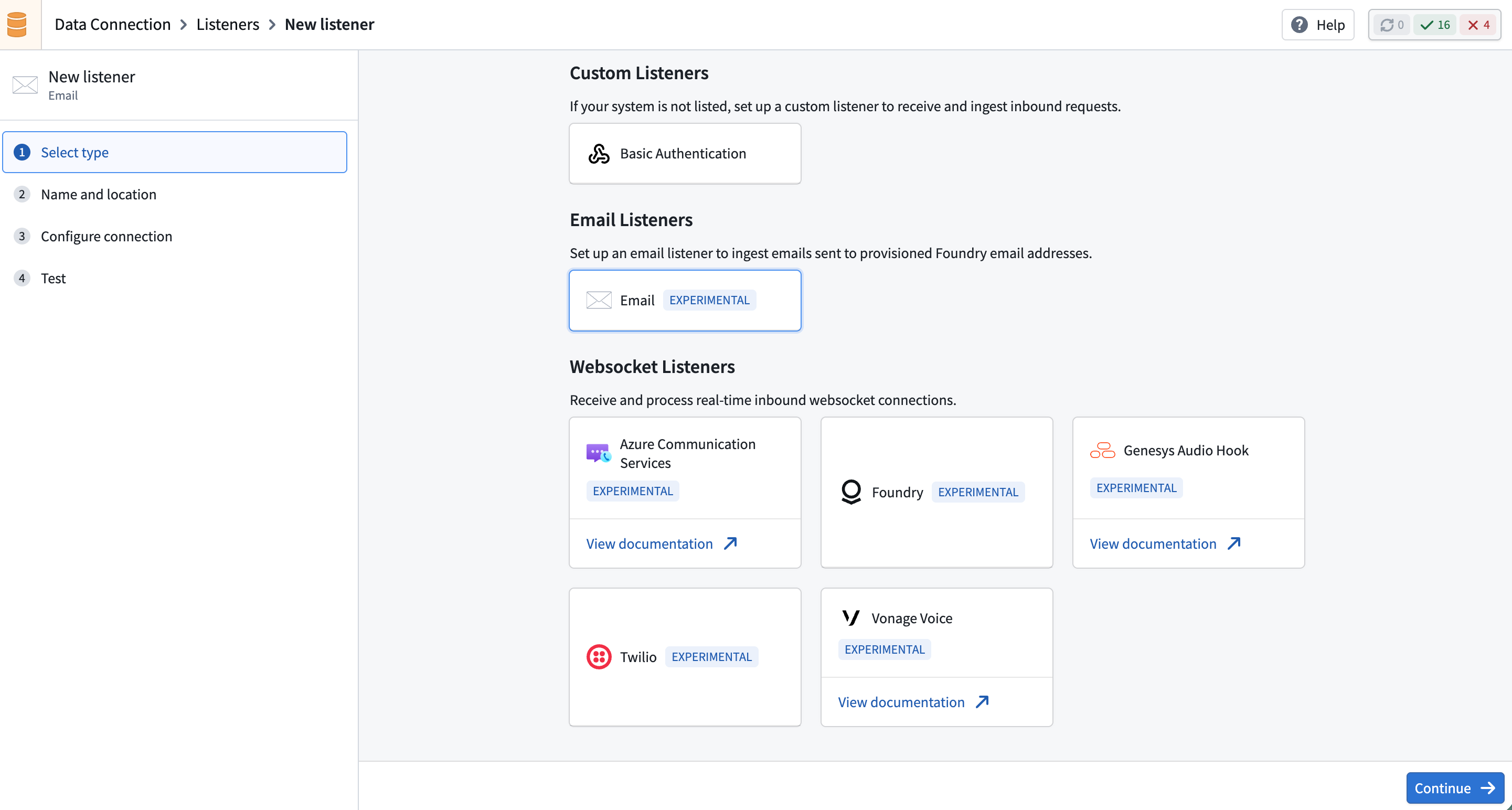Viewport: 1512px width, 810px height.
Task: Open the Data Connection breadcrumb
Action: pos(112,24)
